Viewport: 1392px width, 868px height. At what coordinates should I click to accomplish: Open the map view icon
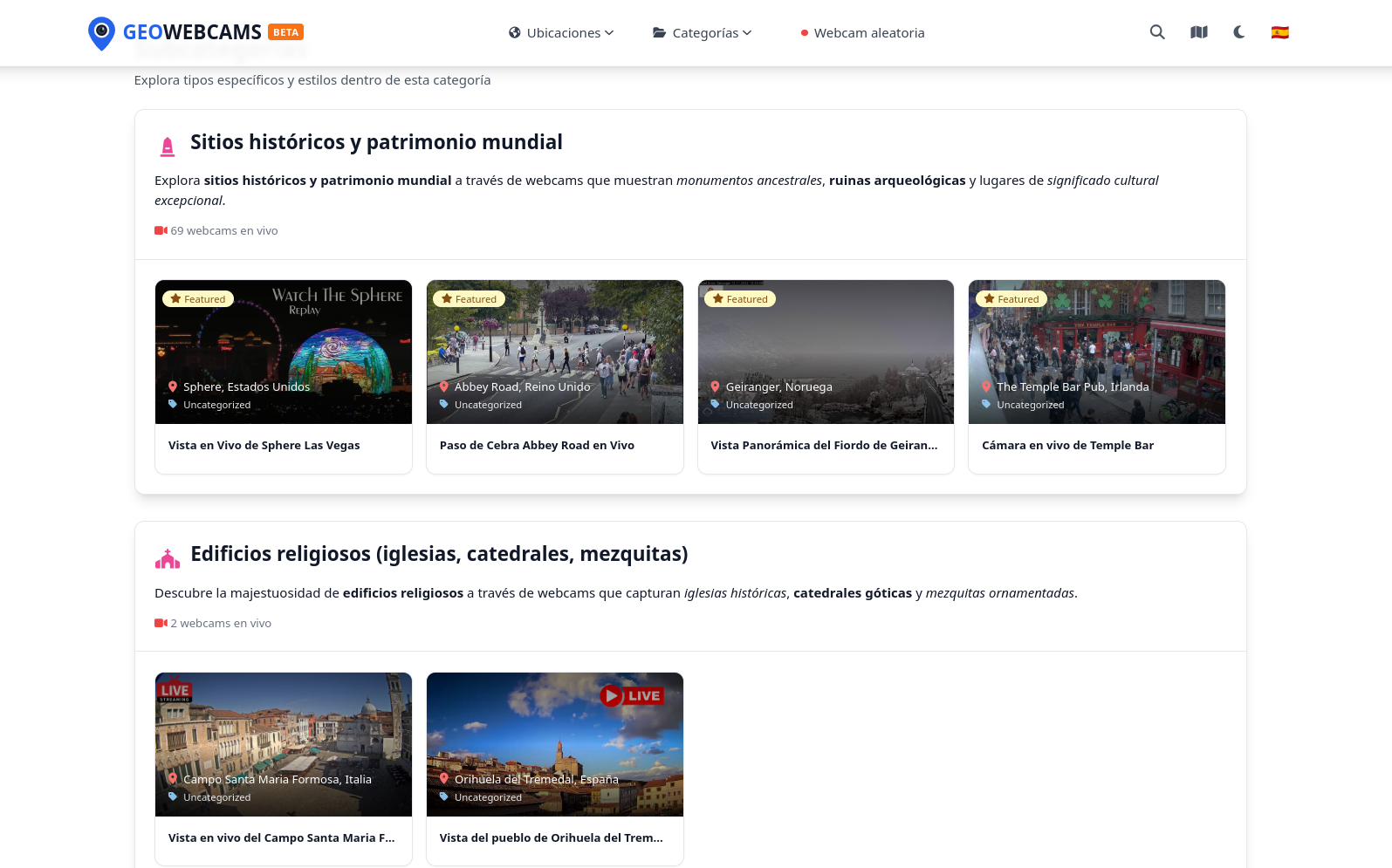click(1199, 32)
